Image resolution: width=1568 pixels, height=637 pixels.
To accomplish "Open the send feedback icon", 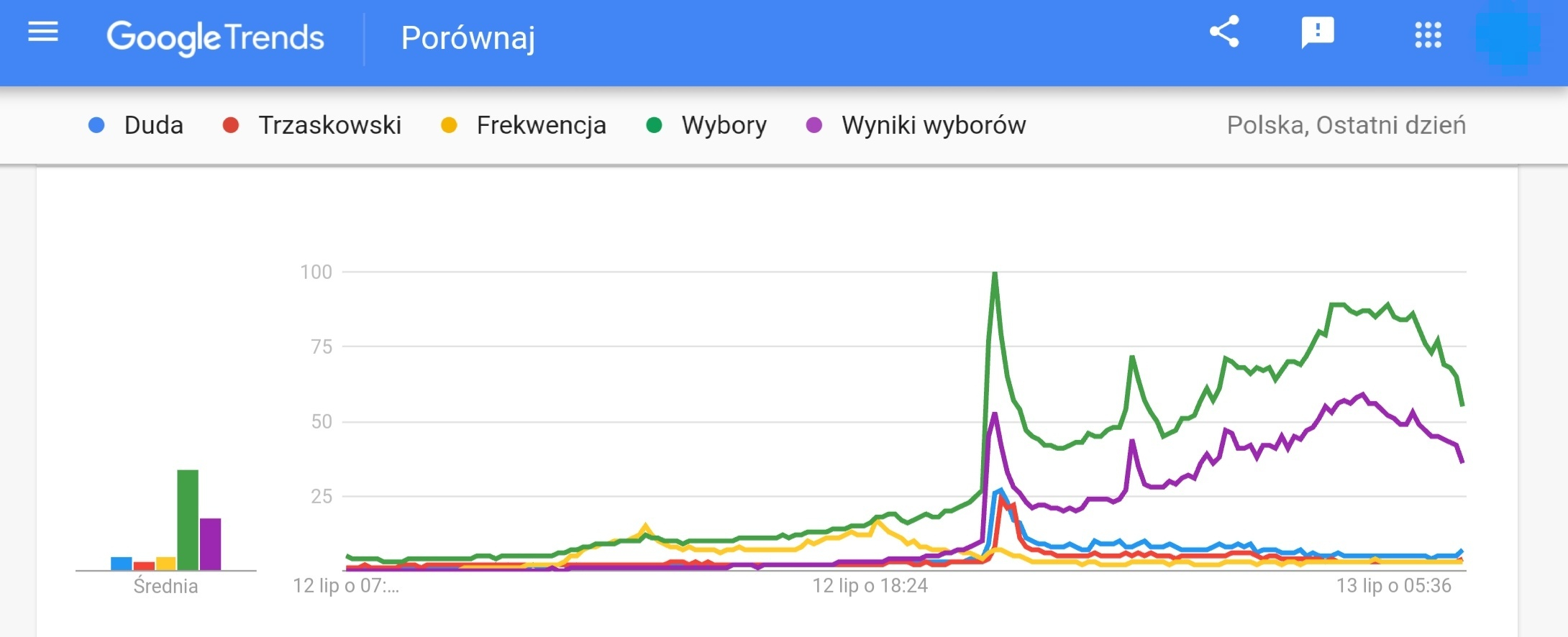I will 1317,33.
